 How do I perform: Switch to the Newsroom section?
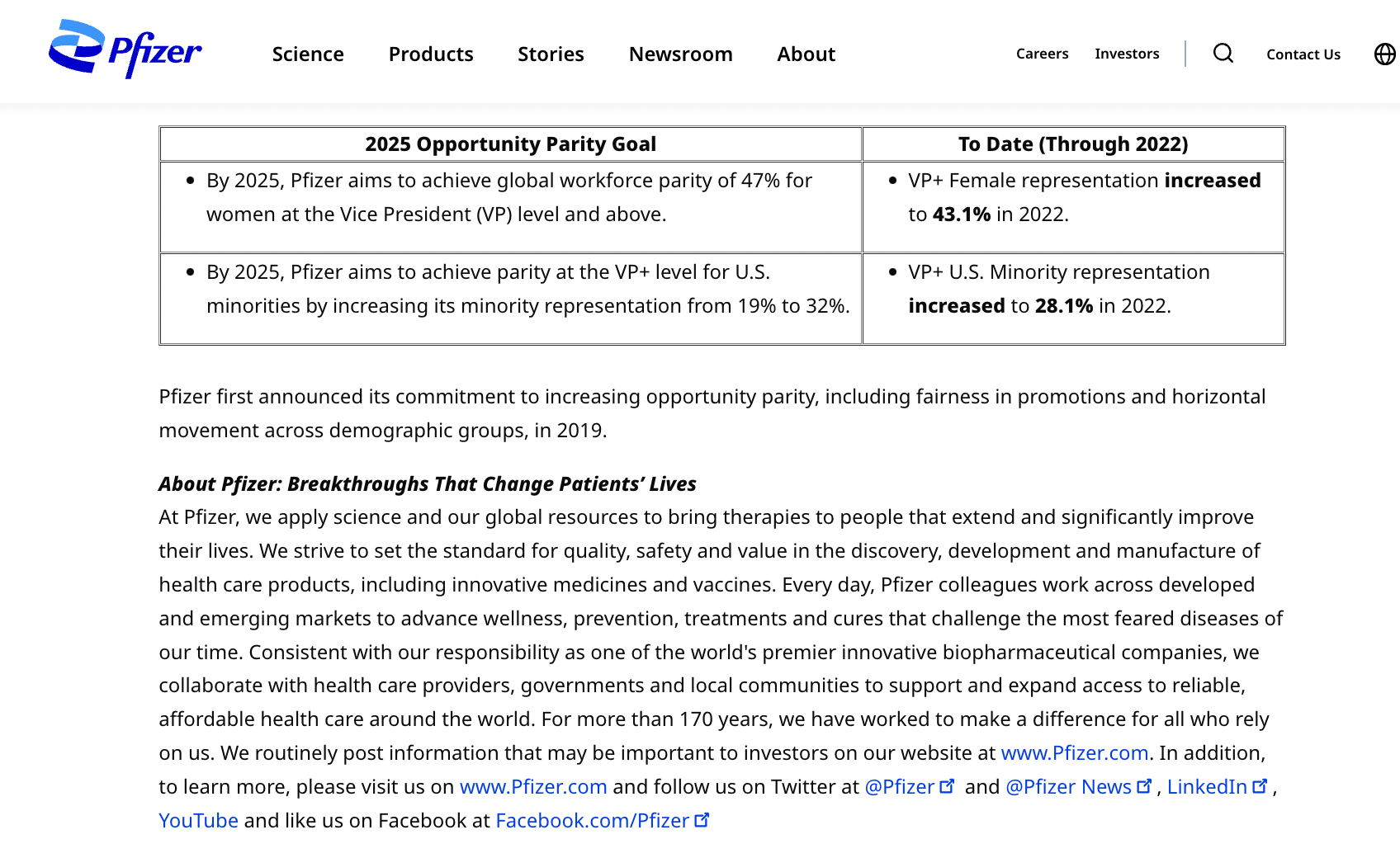[680, 54]
